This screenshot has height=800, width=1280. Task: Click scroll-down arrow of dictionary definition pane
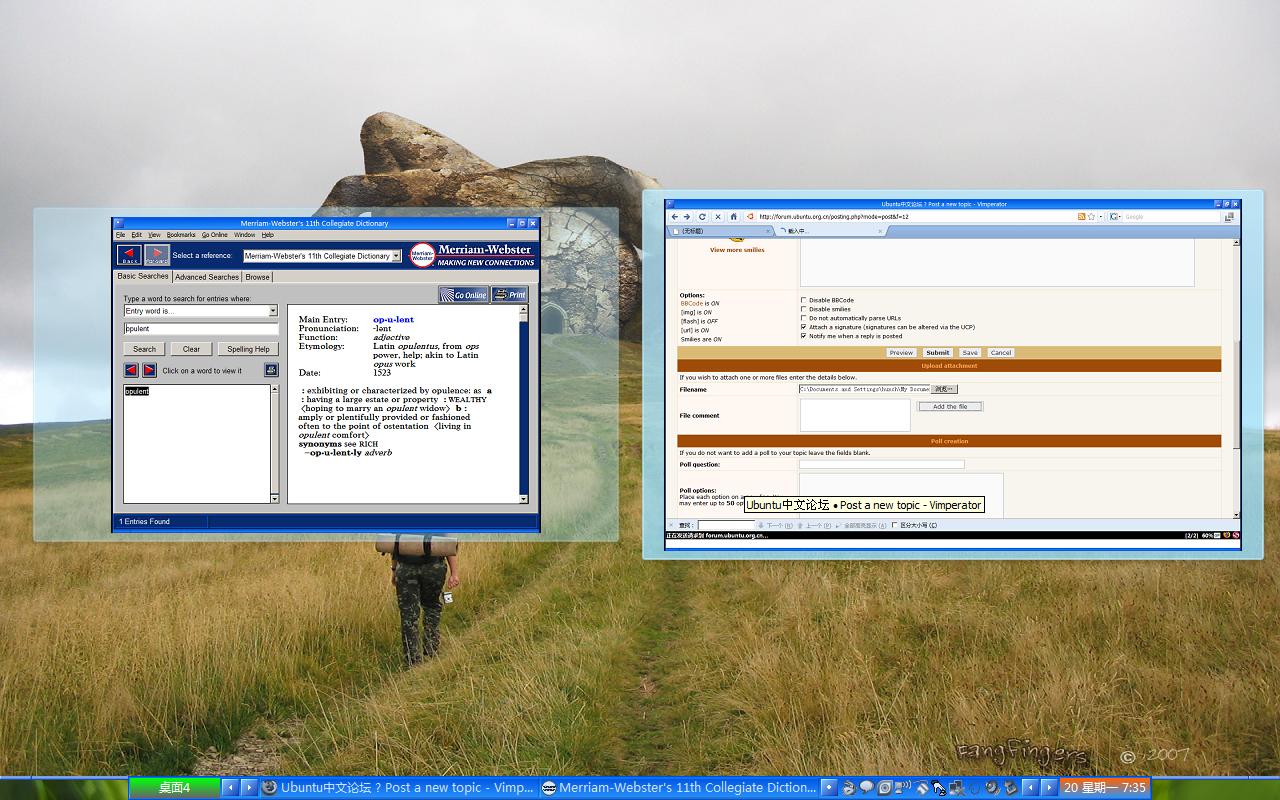click(523, 498)
